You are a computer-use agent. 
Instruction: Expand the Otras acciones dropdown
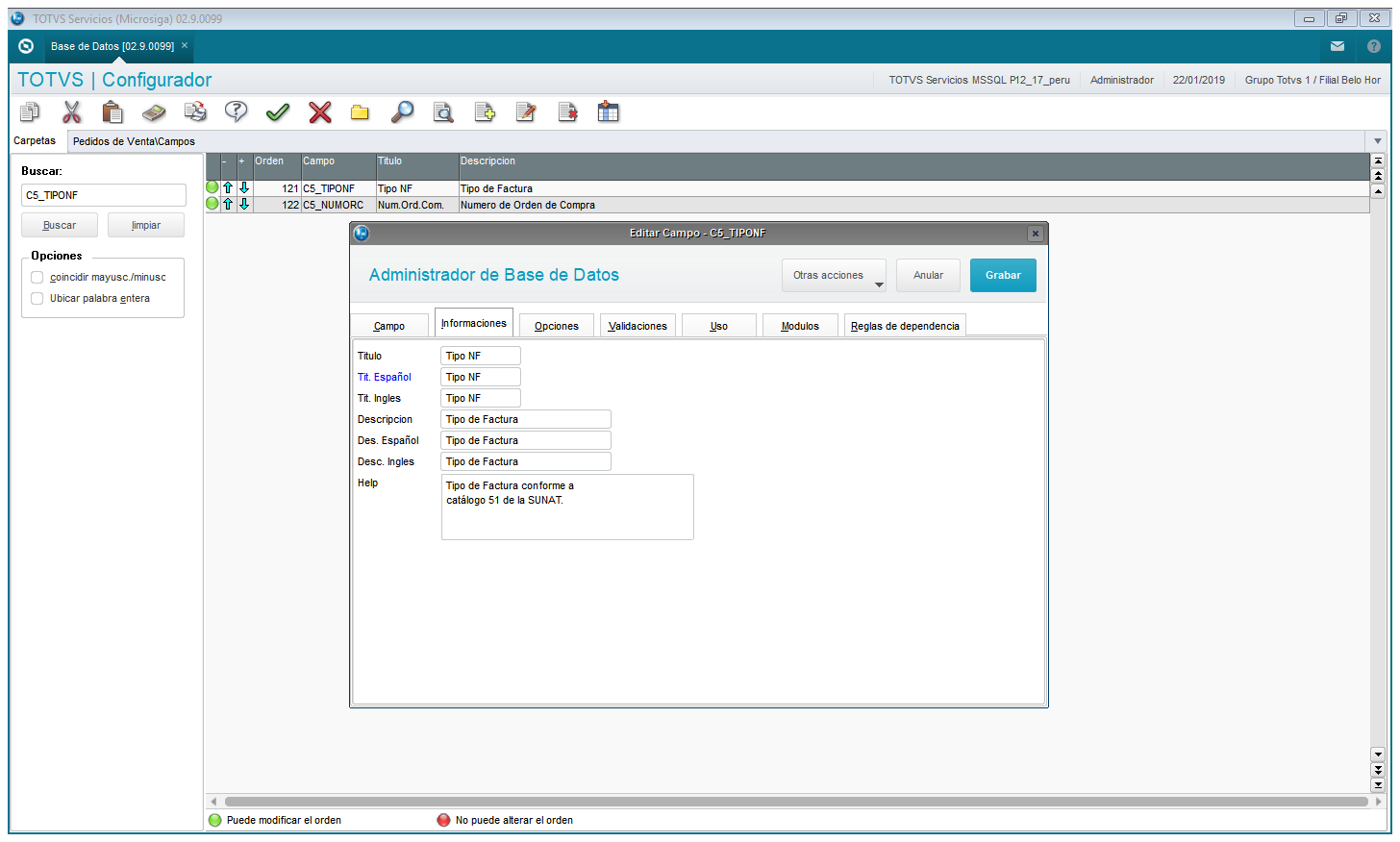coord(834,276)
